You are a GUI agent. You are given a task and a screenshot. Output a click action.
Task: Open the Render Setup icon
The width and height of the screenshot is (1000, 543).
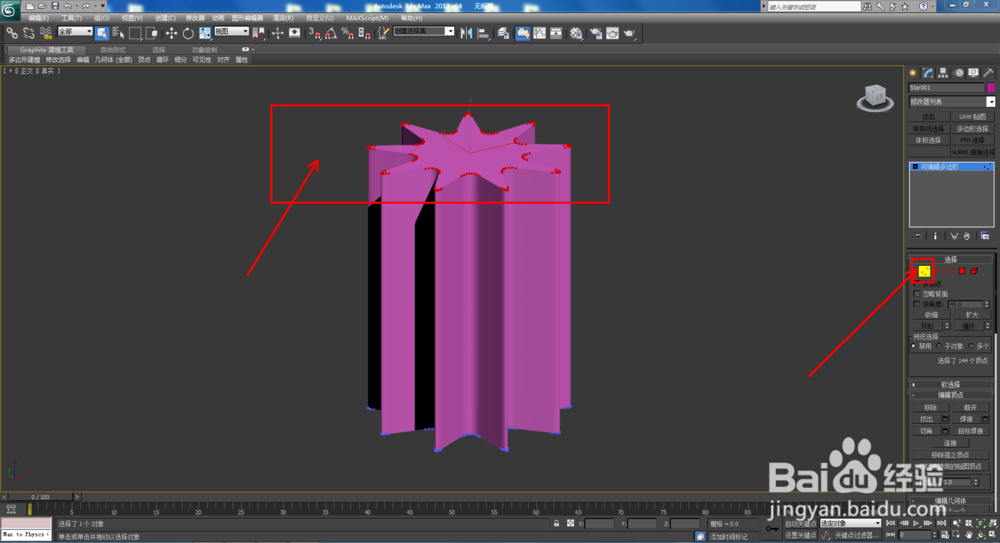pyautogui.click(x=596, y=33)
